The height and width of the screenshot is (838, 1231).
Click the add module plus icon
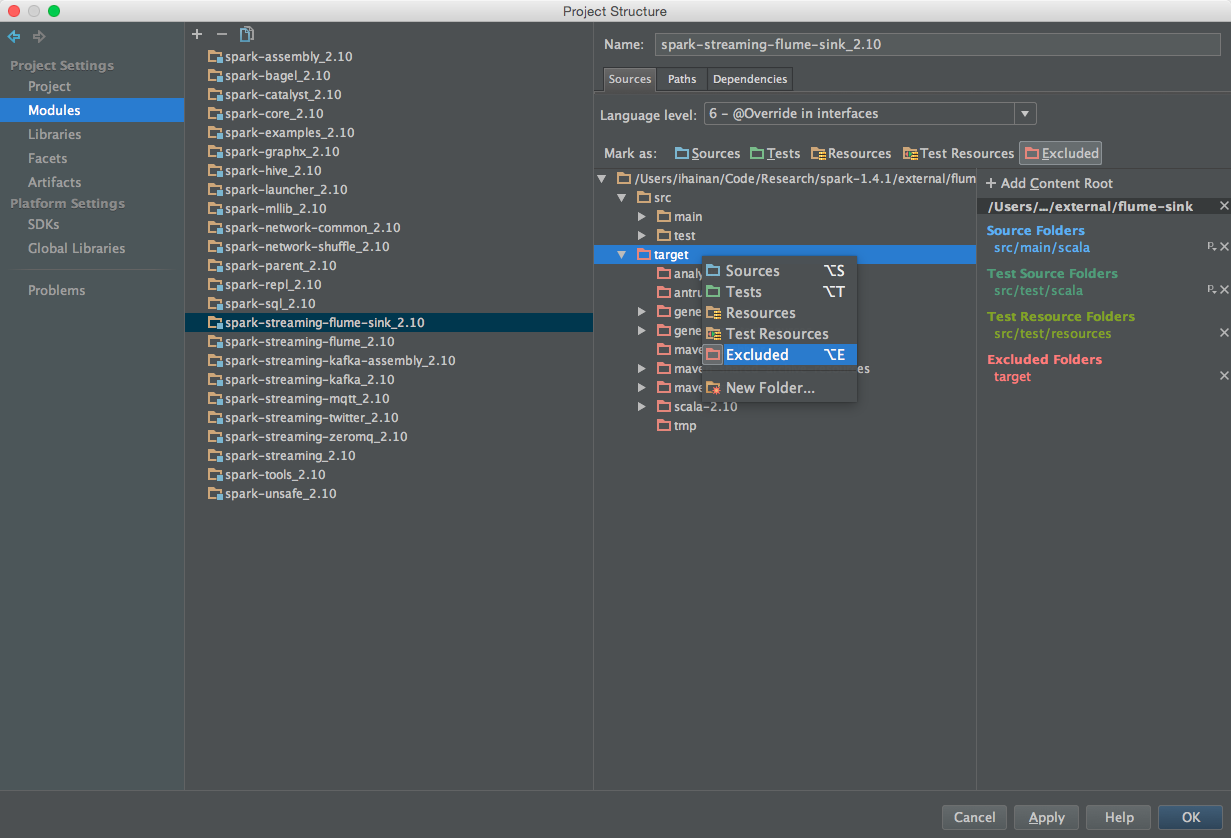point(197,34)
